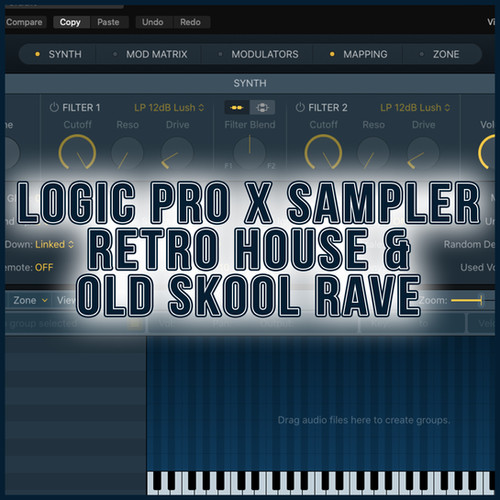Open the Linked dropdown

pos(54,244)
